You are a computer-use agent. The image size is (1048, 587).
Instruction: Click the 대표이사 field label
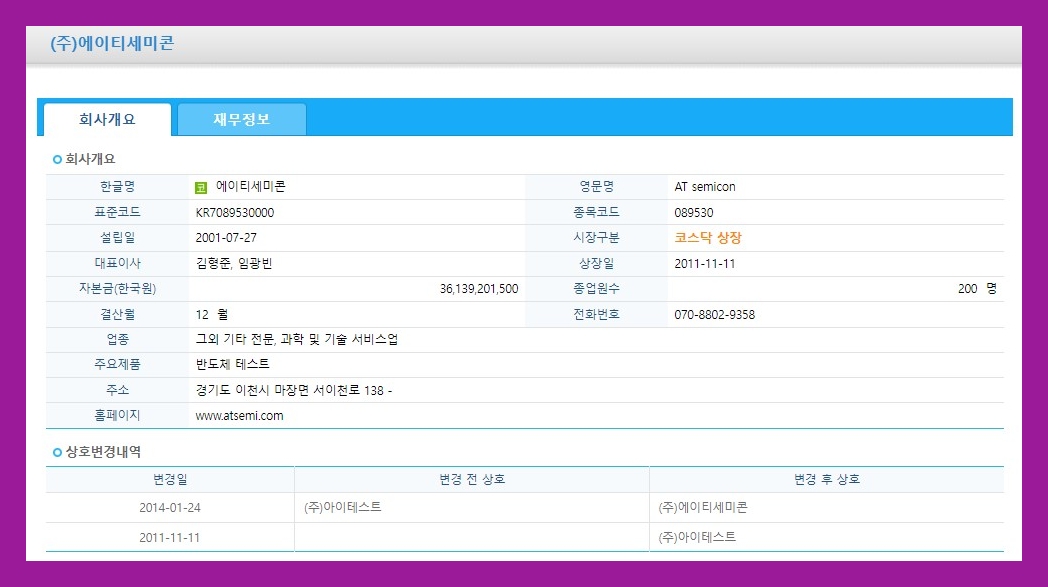point(118,263)
